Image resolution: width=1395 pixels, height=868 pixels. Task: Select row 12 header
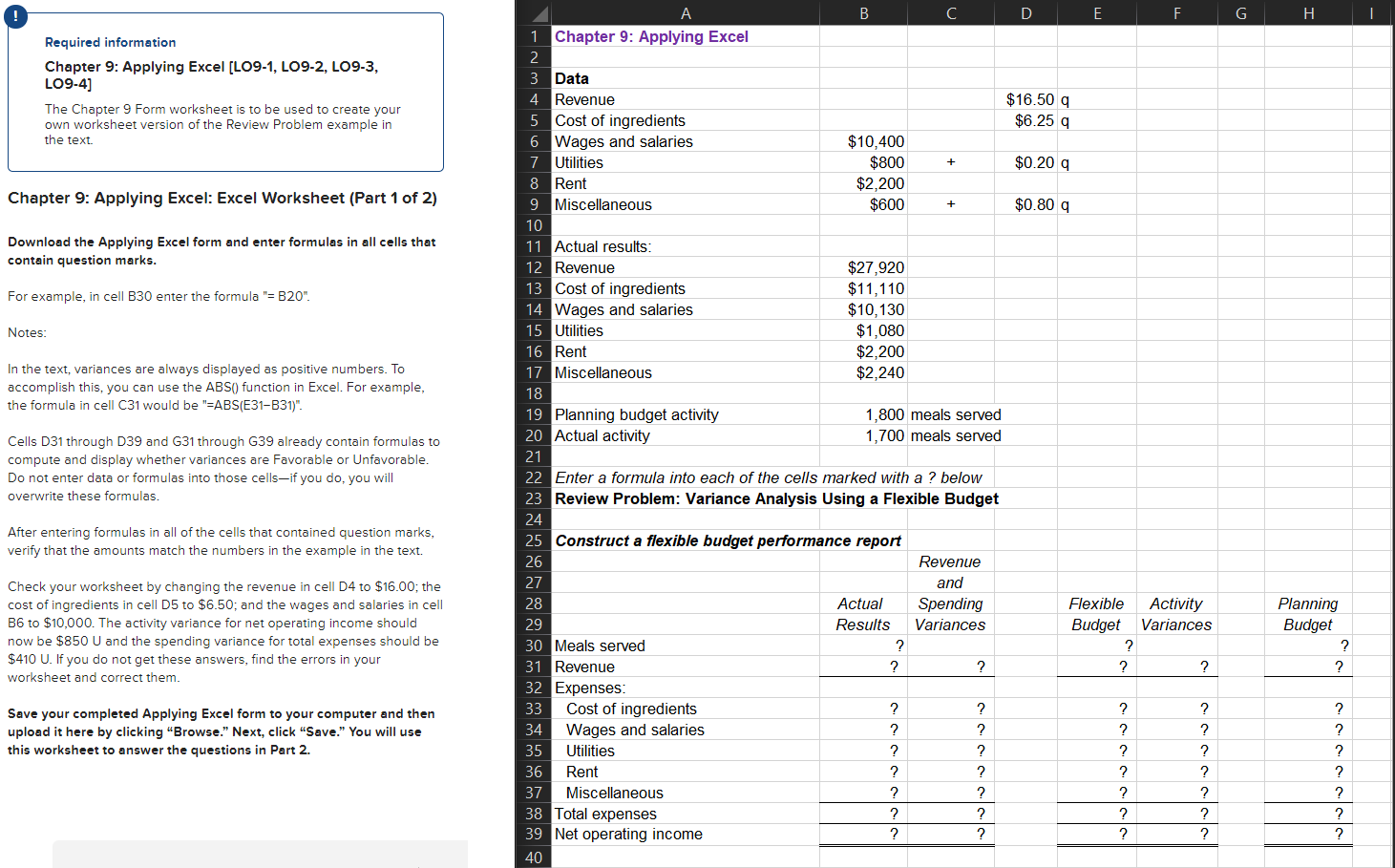534,267
